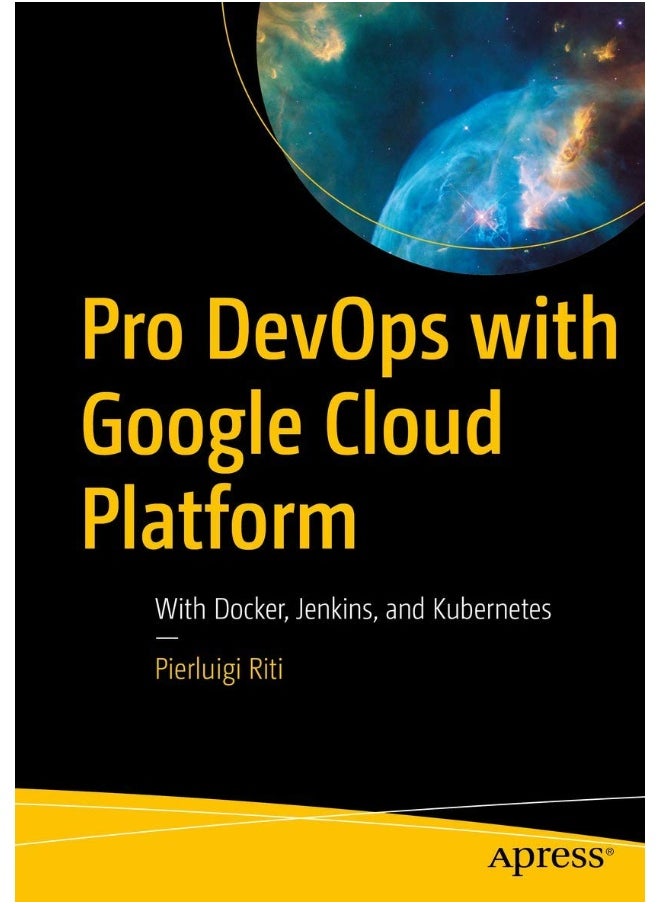Click the author name 'Pierluigi Riti'
Viewport: 660px width, 904px height.
(x=219, y=671)
